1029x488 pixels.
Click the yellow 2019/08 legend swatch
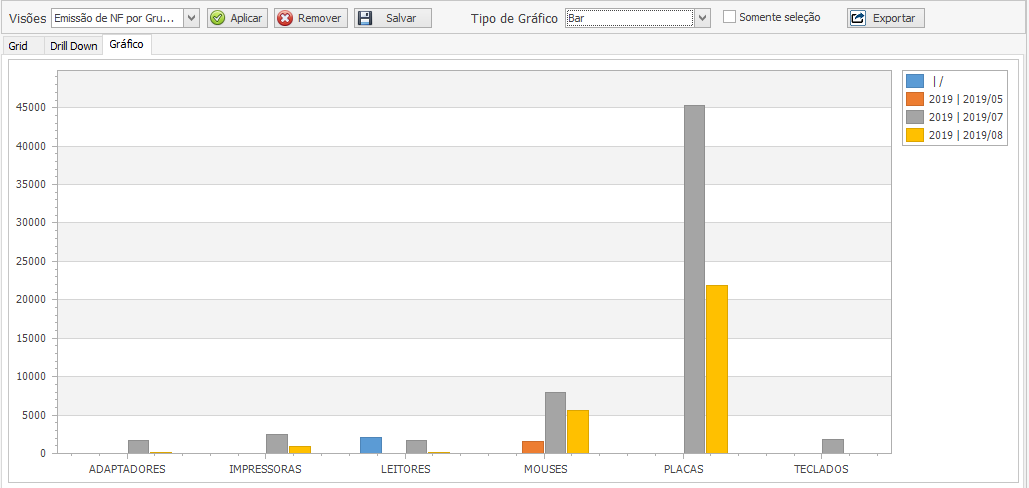tap(914, 135)
